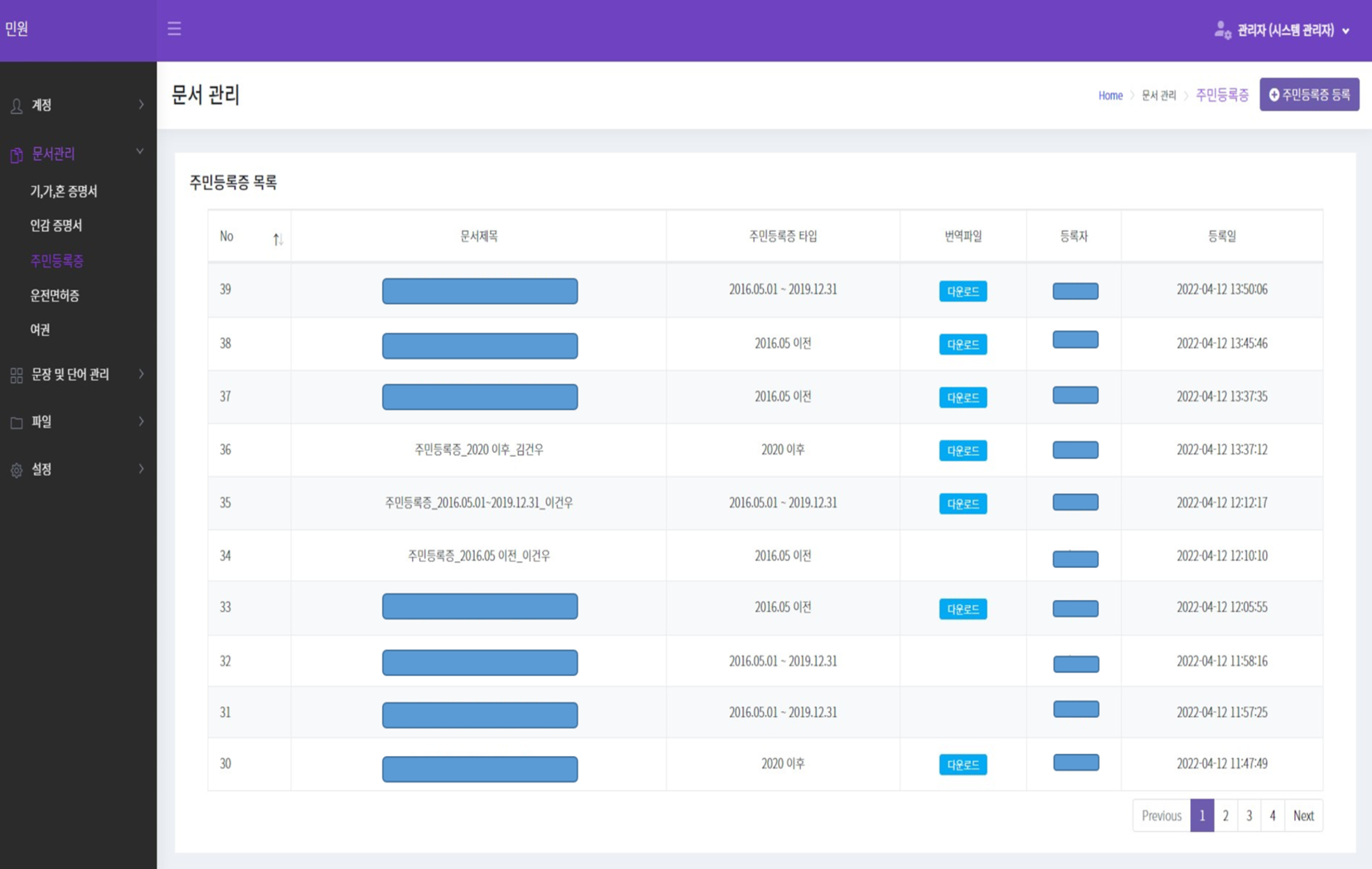Image resolution: width=1372 pixels, height=869 pixels.
Task: Download translation file for row 38
Action: click(963, 344)
